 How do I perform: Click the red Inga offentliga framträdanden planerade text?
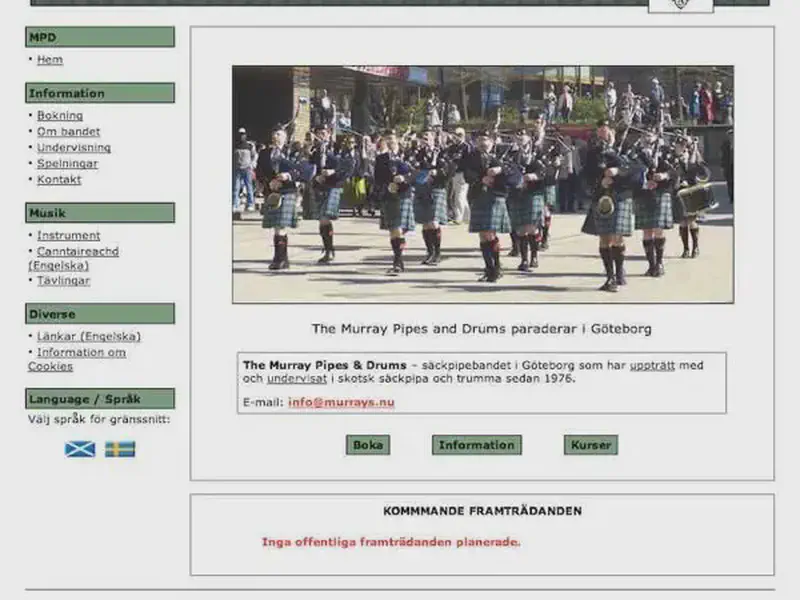tap(391, 542)
